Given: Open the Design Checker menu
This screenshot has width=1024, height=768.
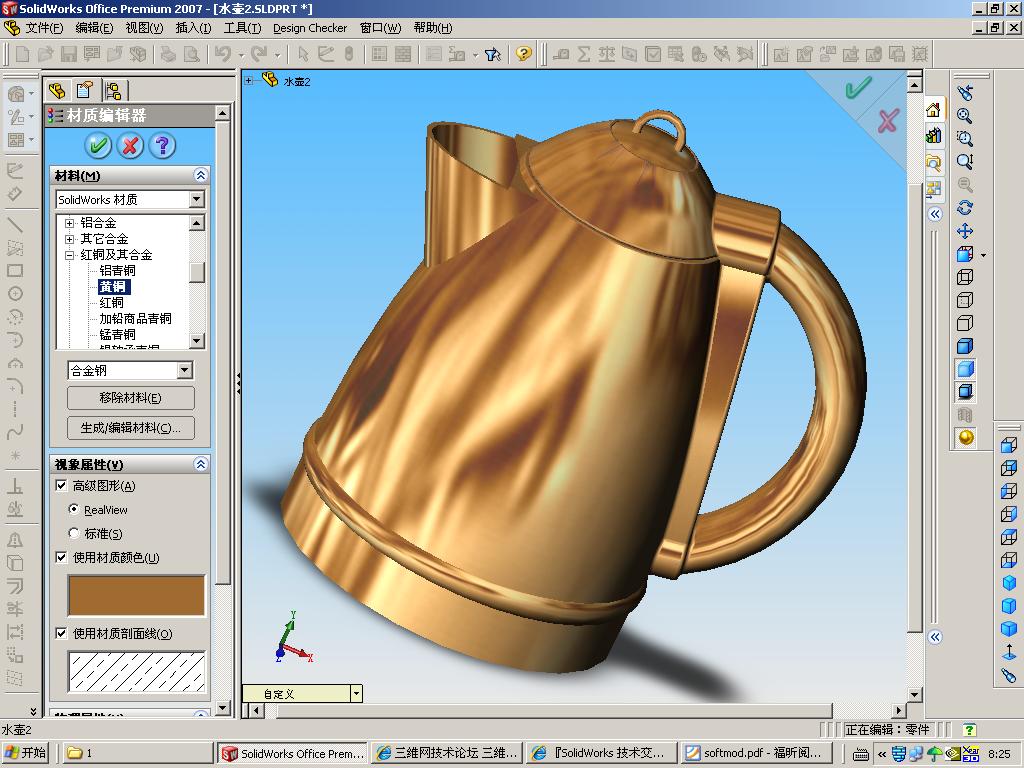Looking at the screenshot, I should [x=310, y=27].
